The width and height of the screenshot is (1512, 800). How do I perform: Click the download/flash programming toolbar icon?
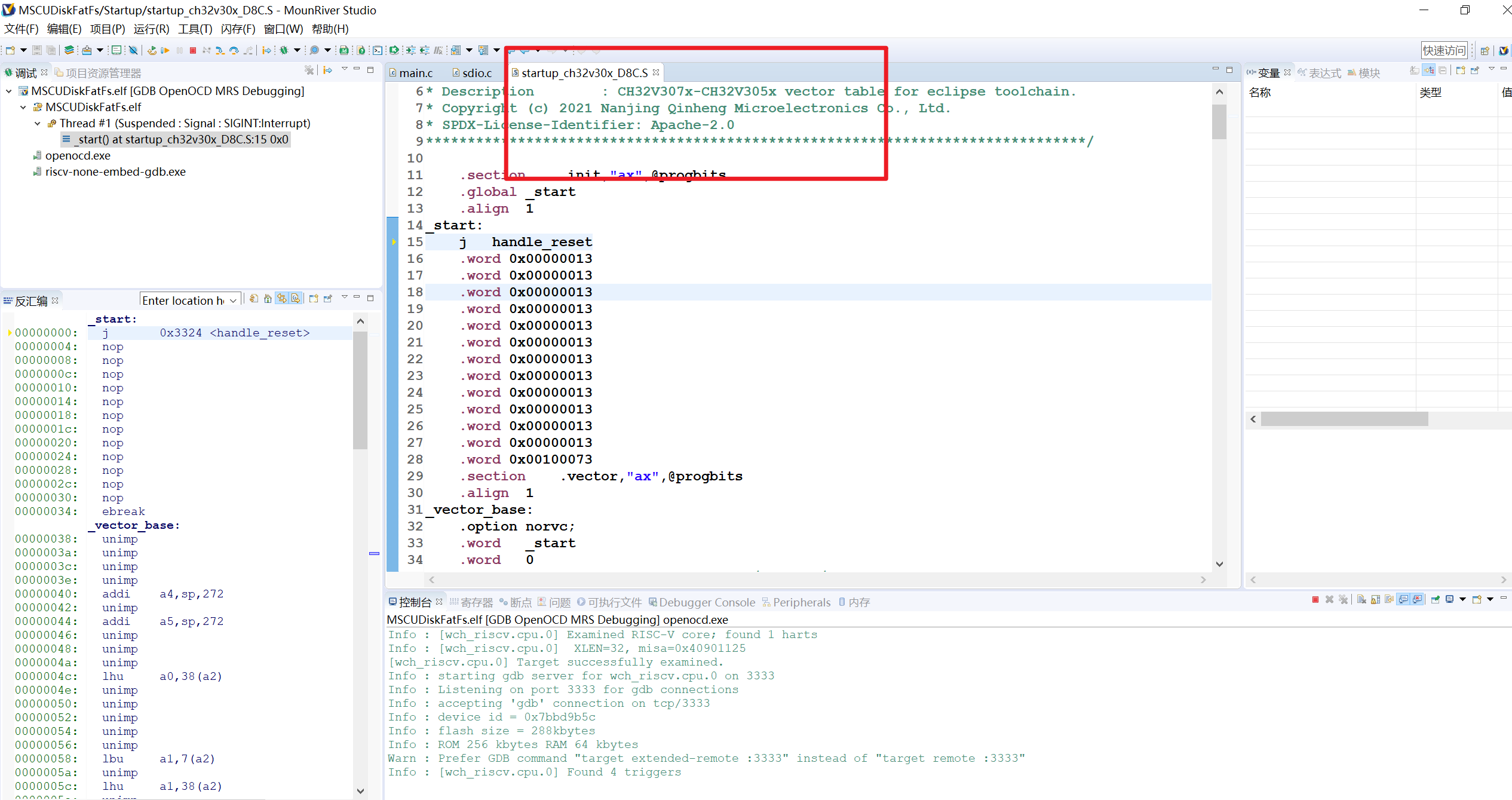point(87,50)
